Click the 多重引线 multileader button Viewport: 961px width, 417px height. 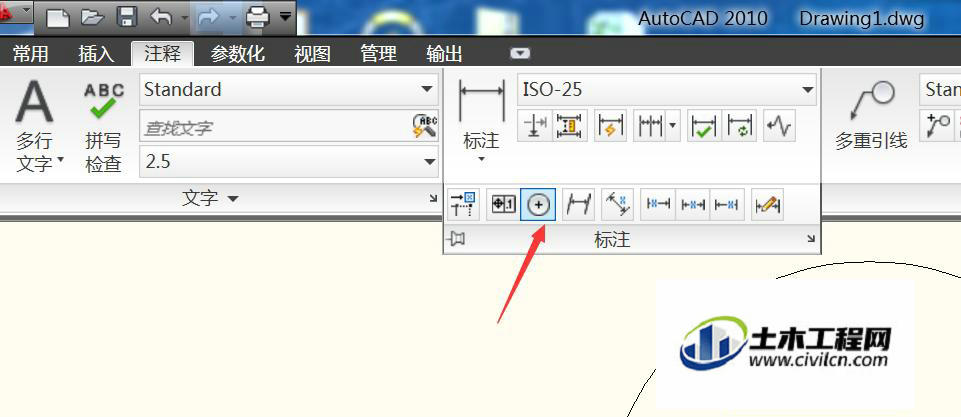pyautogui.click(x=871, y=114)
